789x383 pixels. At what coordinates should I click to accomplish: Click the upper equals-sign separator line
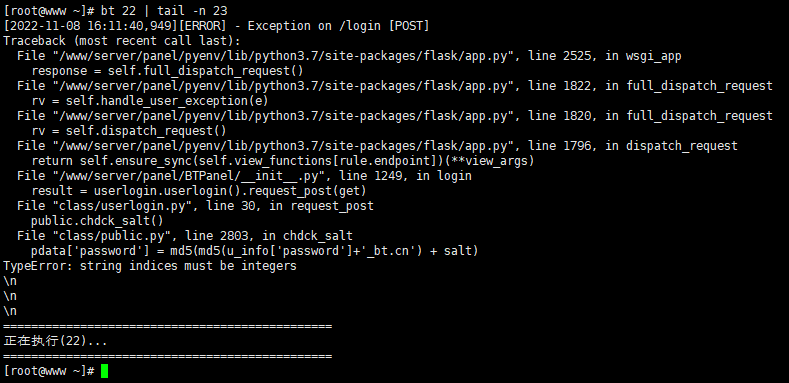(167, 327)
